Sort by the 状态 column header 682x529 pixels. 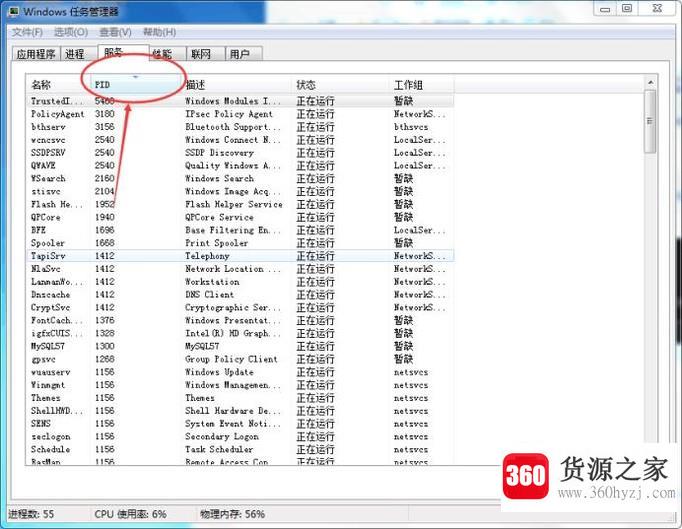coord(342,85)
